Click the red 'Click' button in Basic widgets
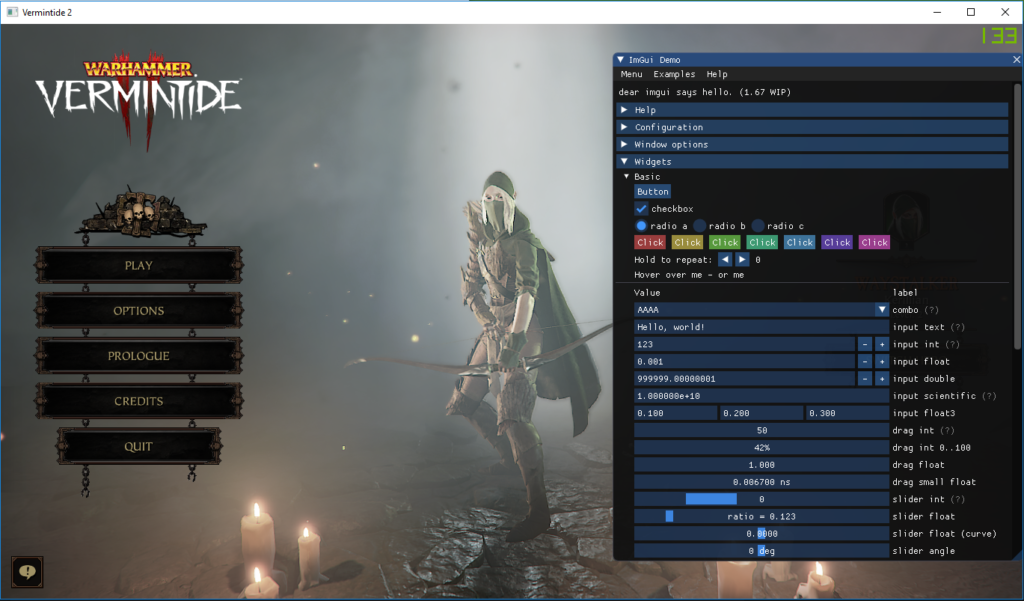 pos(649,242)
